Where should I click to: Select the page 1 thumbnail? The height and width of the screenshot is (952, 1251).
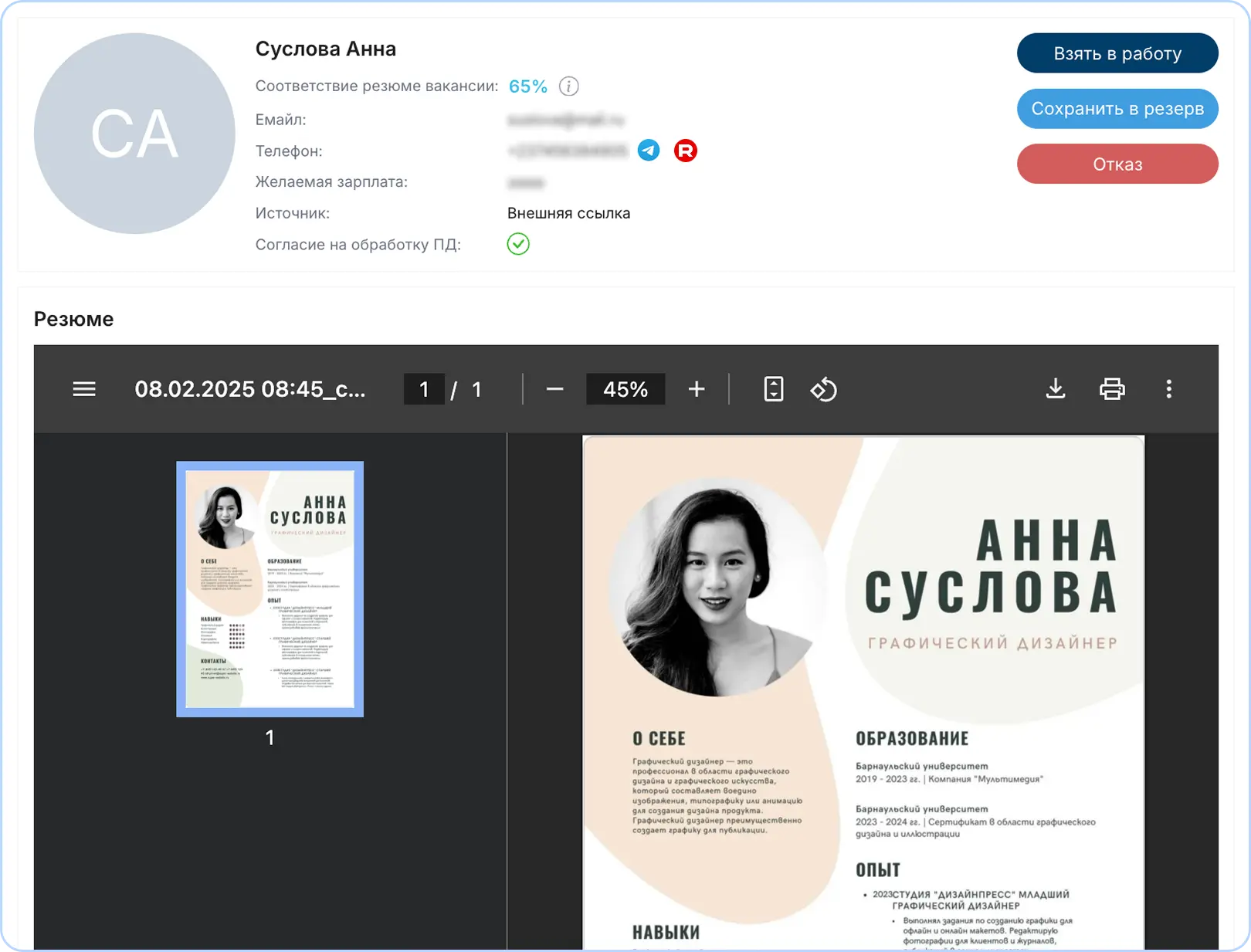(270, 589)
